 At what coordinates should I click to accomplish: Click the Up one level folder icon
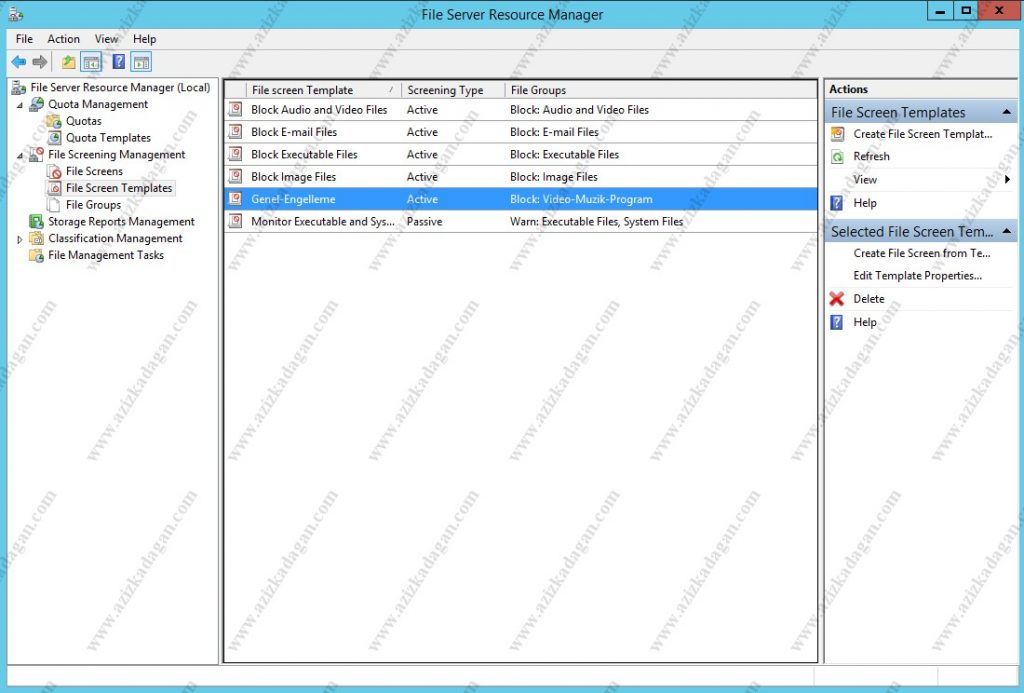[x=68, y=62]
